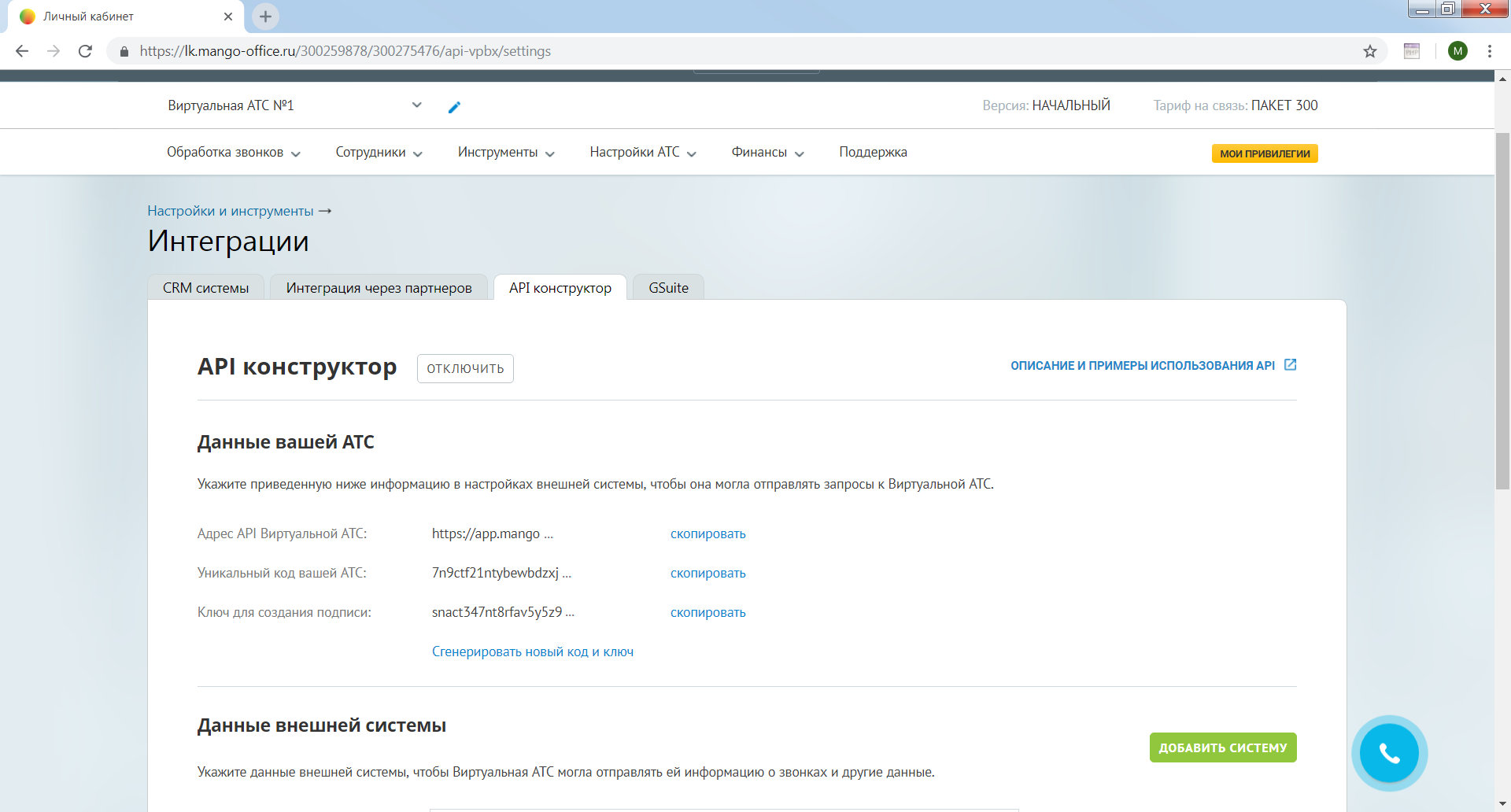
Task: Click Версия: НАЧАЛЬНЫЙ text
Action: 1046,105
